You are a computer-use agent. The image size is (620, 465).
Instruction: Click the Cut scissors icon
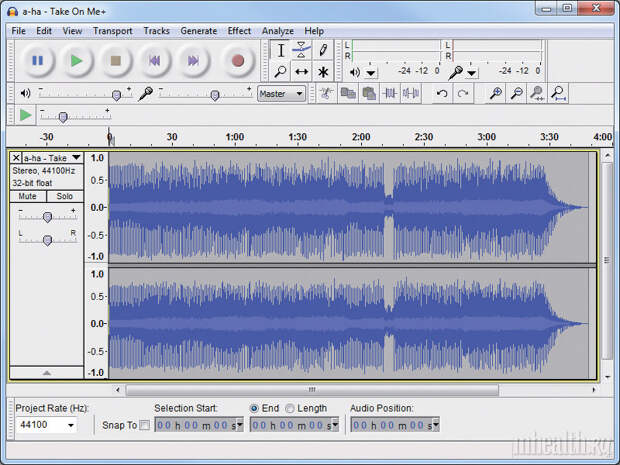[326, 93]
